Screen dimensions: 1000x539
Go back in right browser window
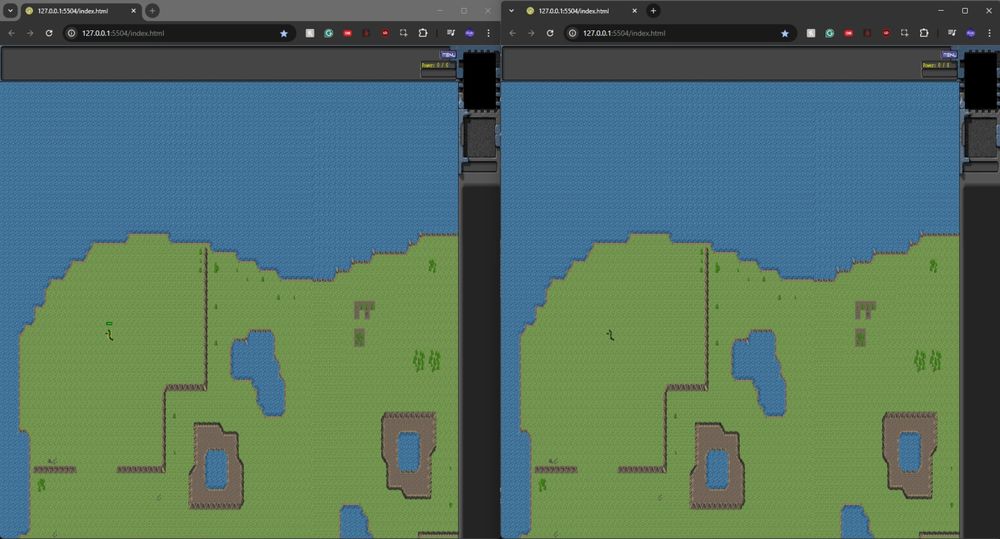coord(513,33)
